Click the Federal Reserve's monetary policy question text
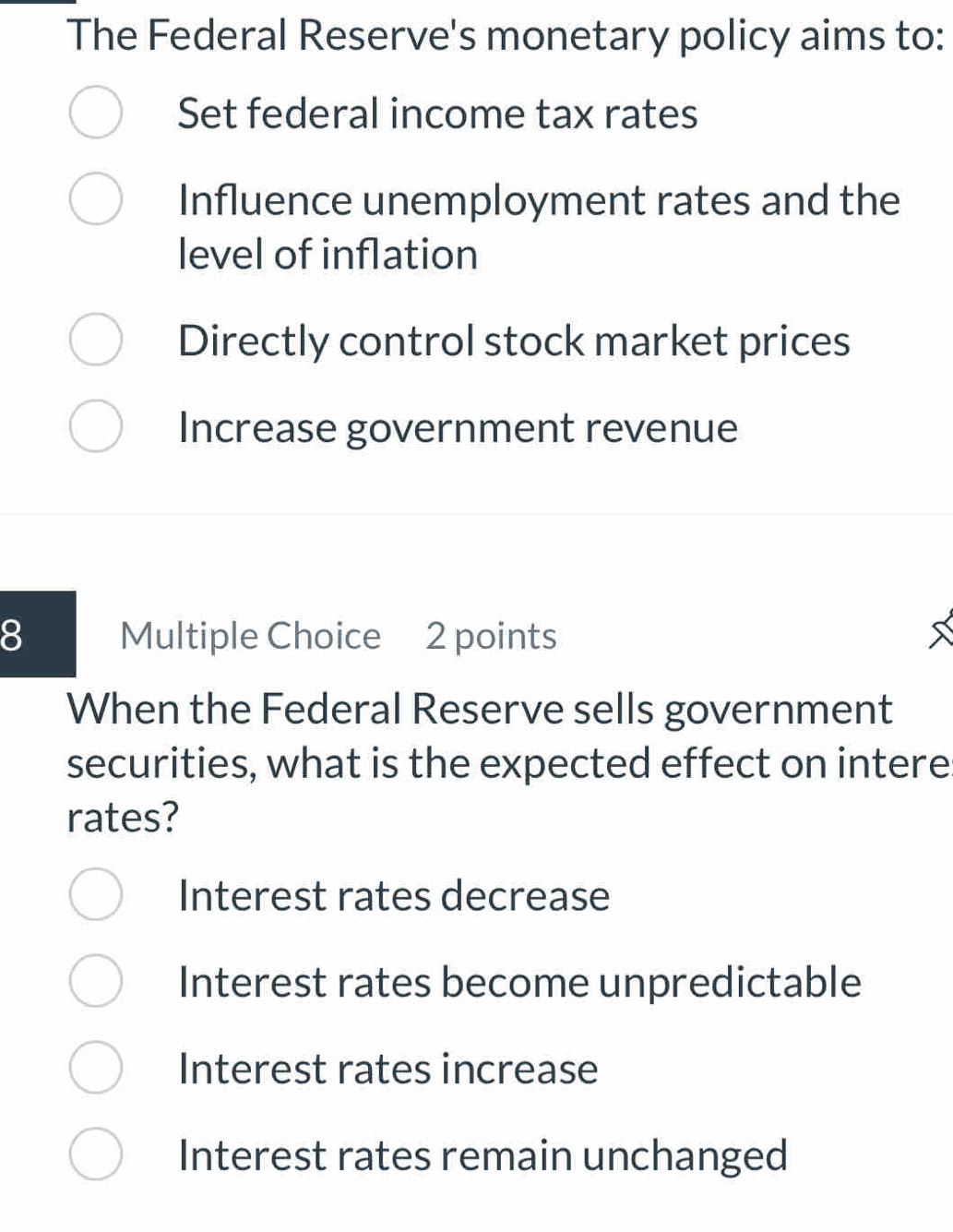The image size is (953, 1232). pyautogui.click(x=506, y=36)
